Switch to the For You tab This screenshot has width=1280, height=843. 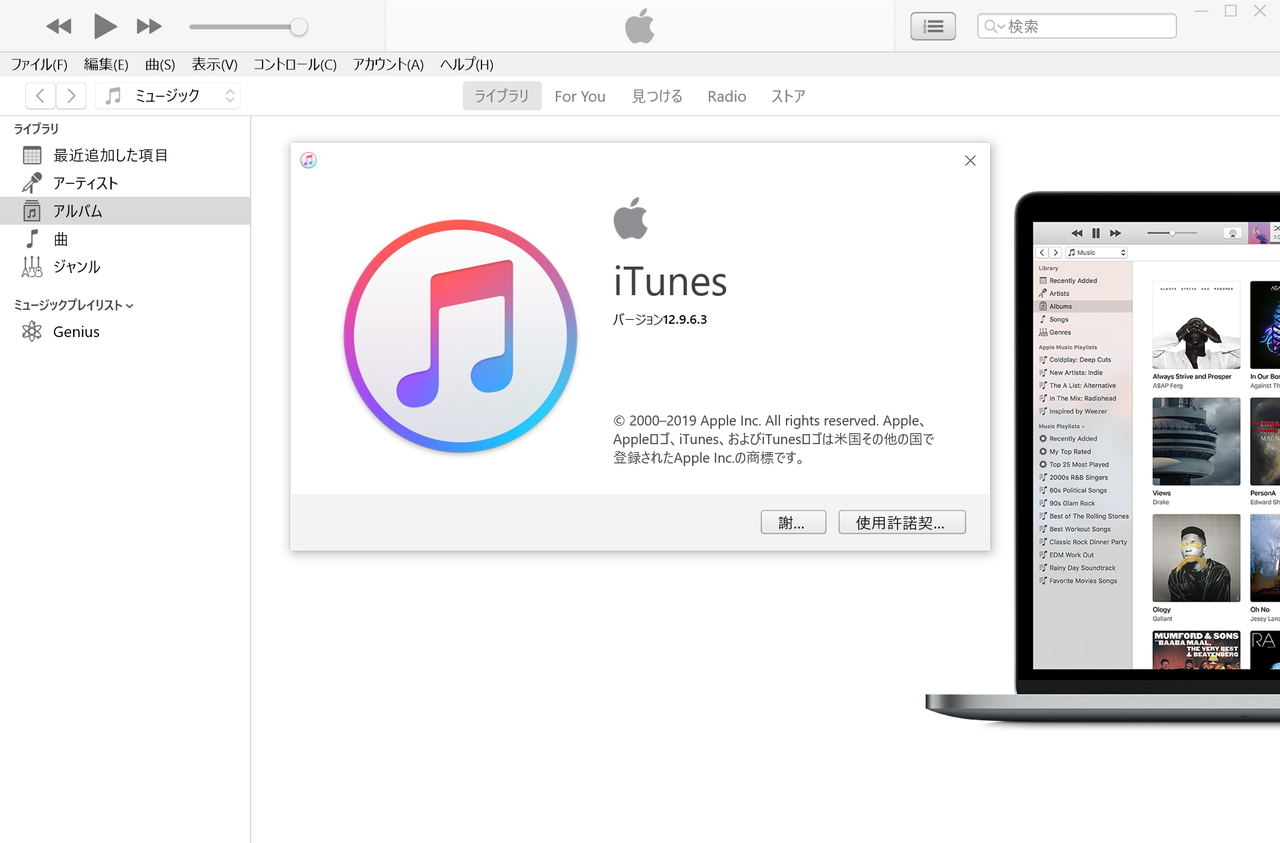pos(580,95)
